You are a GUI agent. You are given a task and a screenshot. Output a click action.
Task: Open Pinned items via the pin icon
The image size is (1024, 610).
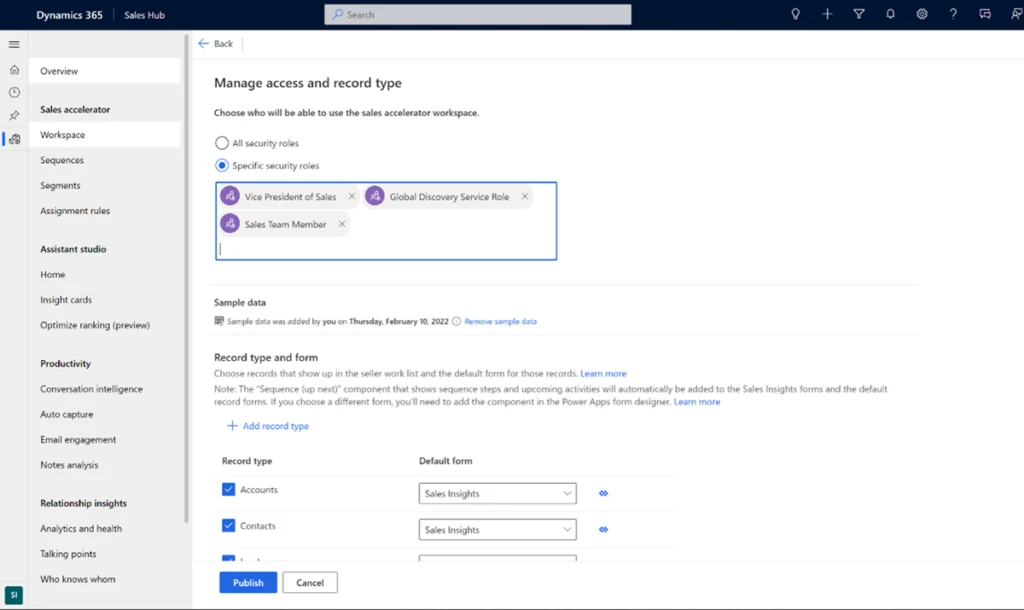point(14,115)
